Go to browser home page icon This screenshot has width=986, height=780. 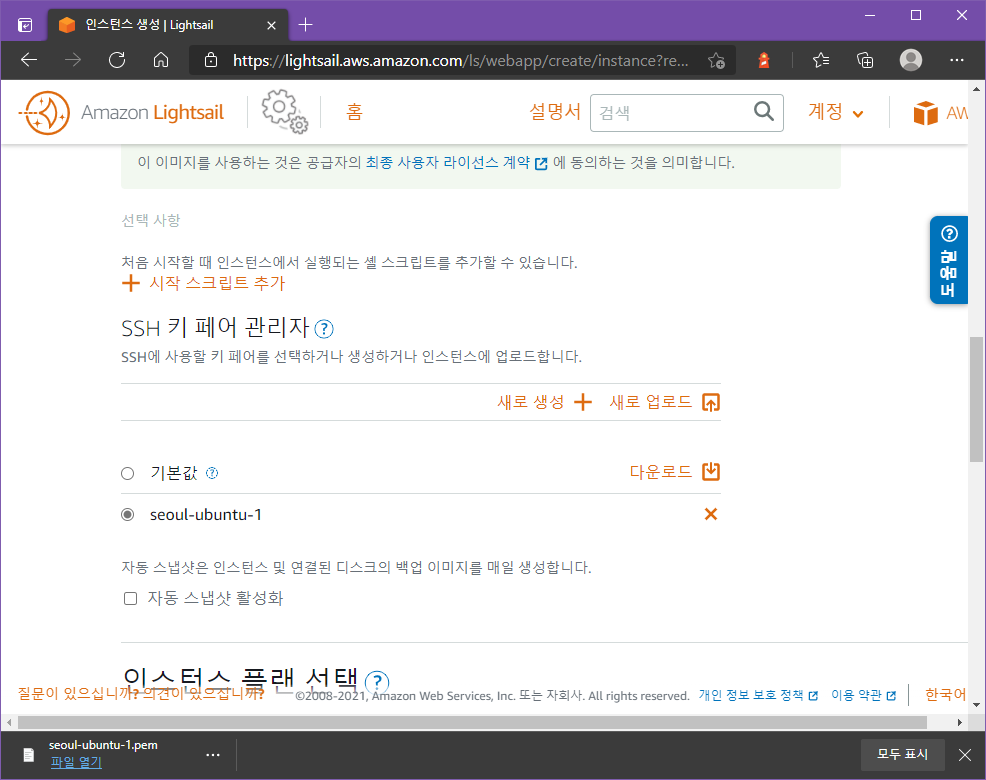[x=161, y=60]
